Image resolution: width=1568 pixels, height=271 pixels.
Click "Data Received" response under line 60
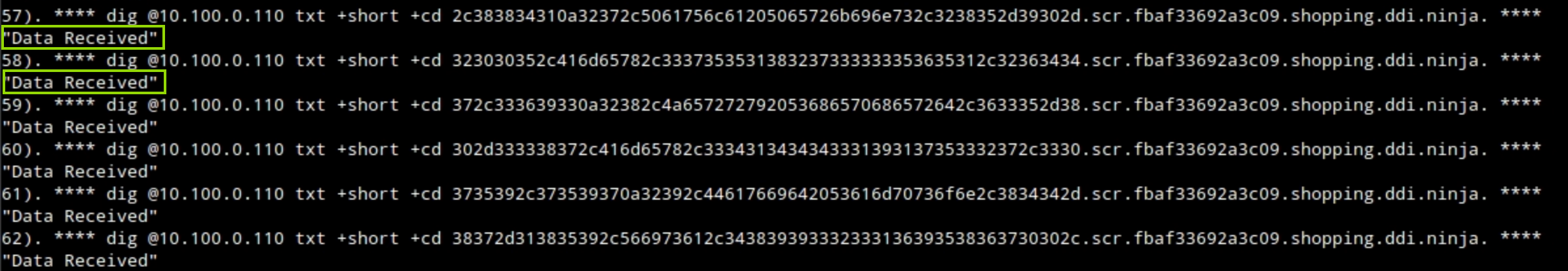pyautogui.click(x=80, y=172)
